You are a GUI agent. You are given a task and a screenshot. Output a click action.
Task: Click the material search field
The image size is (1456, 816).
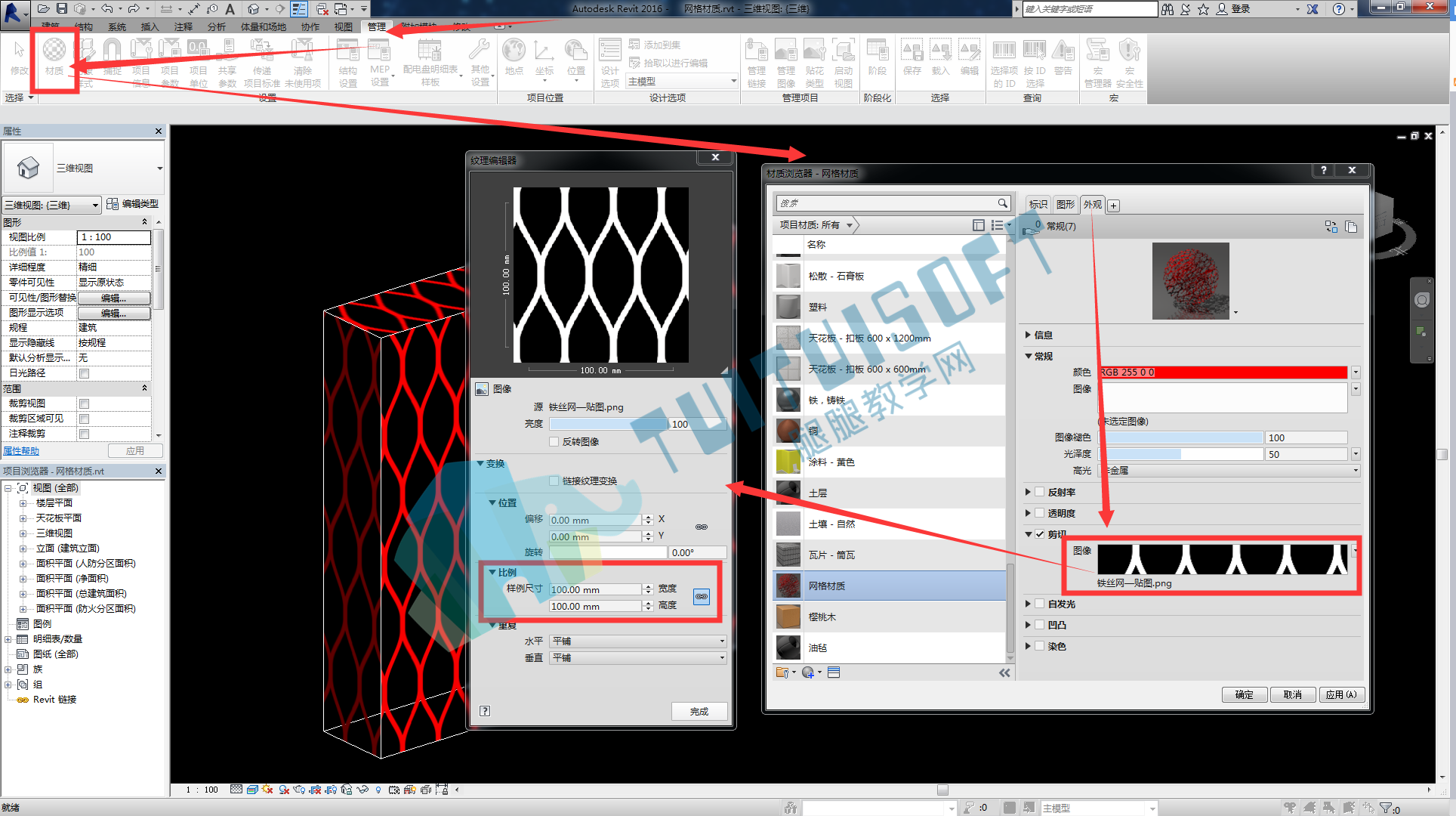[x=893, y=203]
